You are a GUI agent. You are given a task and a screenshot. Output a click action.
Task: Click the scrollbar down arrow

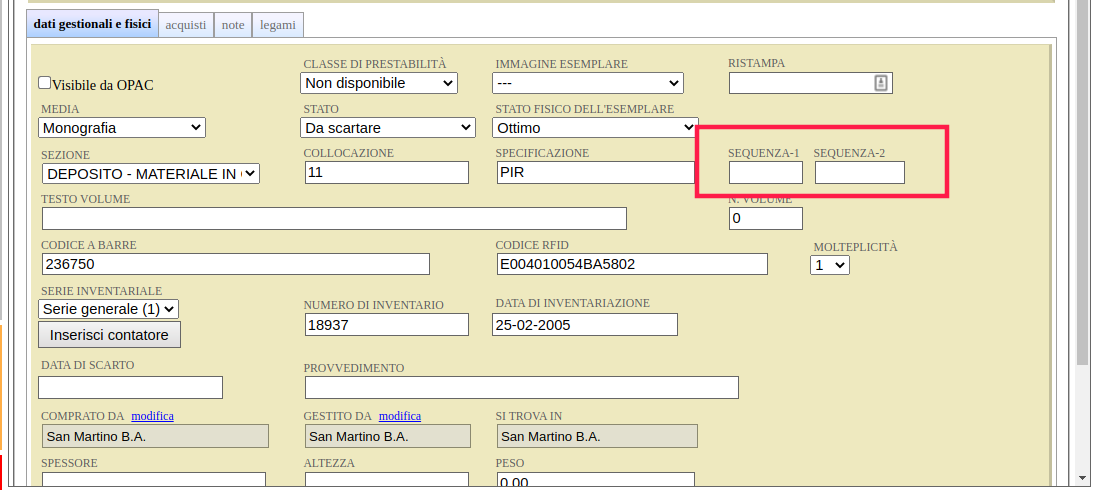click(1083, 478)
